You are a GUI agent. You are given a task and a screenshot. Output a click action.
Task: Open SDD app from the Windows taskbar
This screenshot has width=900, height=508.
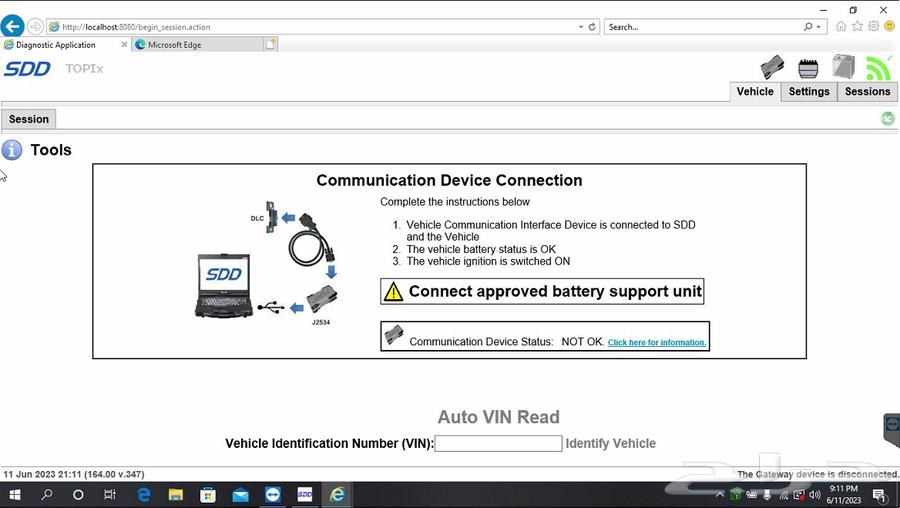[x=305, y=495]
